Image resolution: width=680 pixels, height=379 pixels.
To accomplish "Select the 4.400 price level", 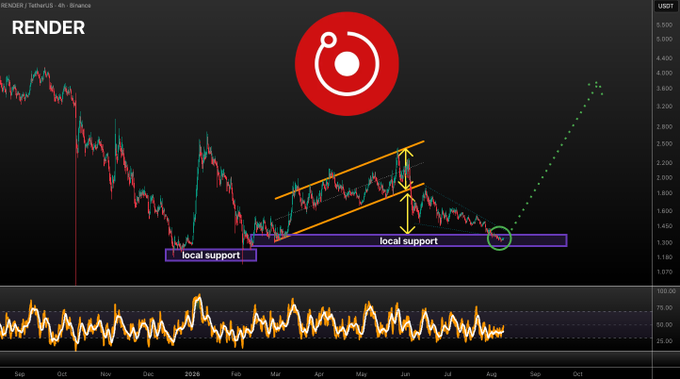I will click(664, 58).
